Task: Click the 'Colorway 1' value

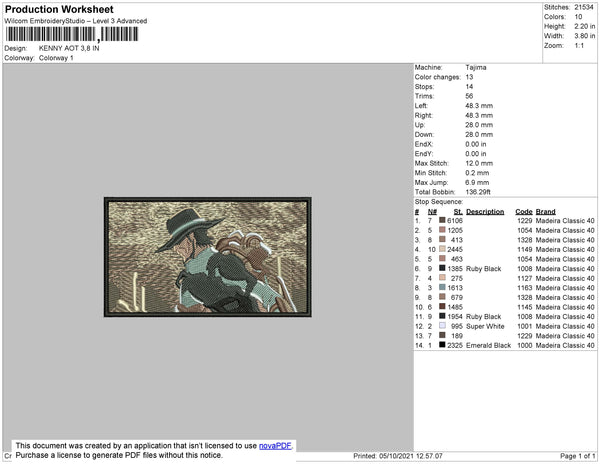Action: 56,58
